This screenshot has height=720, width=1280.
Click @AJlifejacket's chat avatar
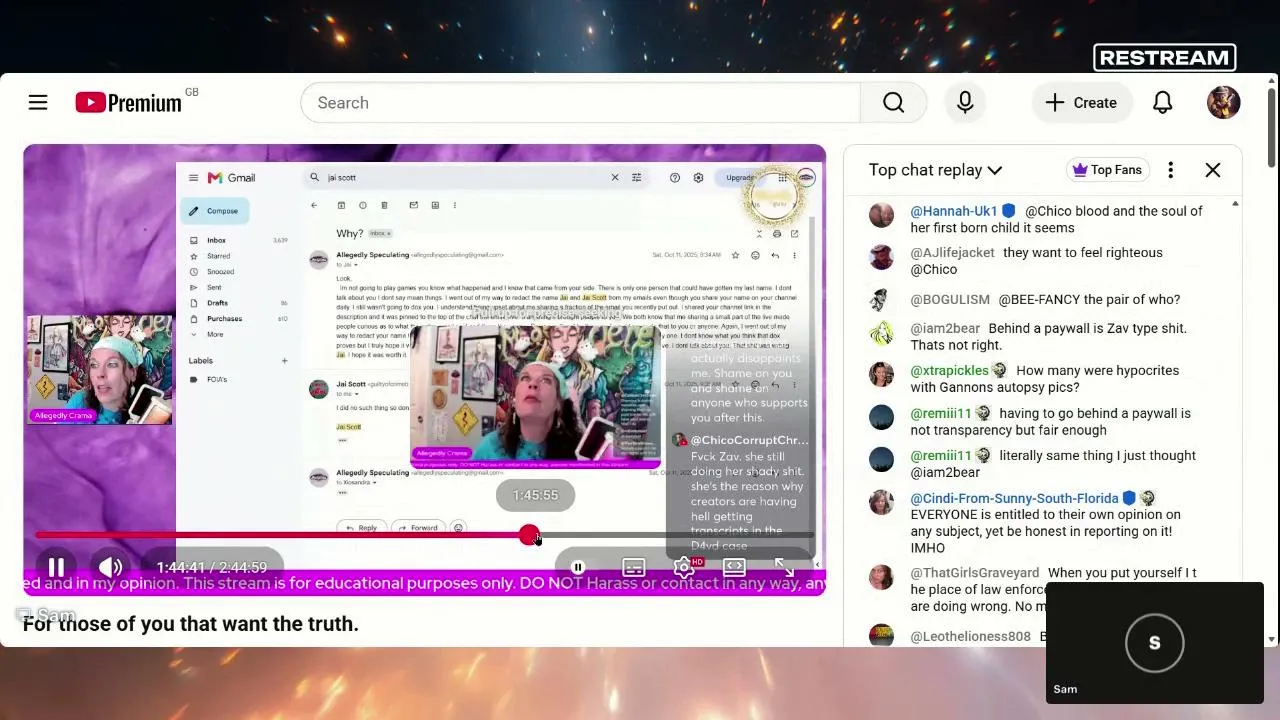click(x=881, y=257)
